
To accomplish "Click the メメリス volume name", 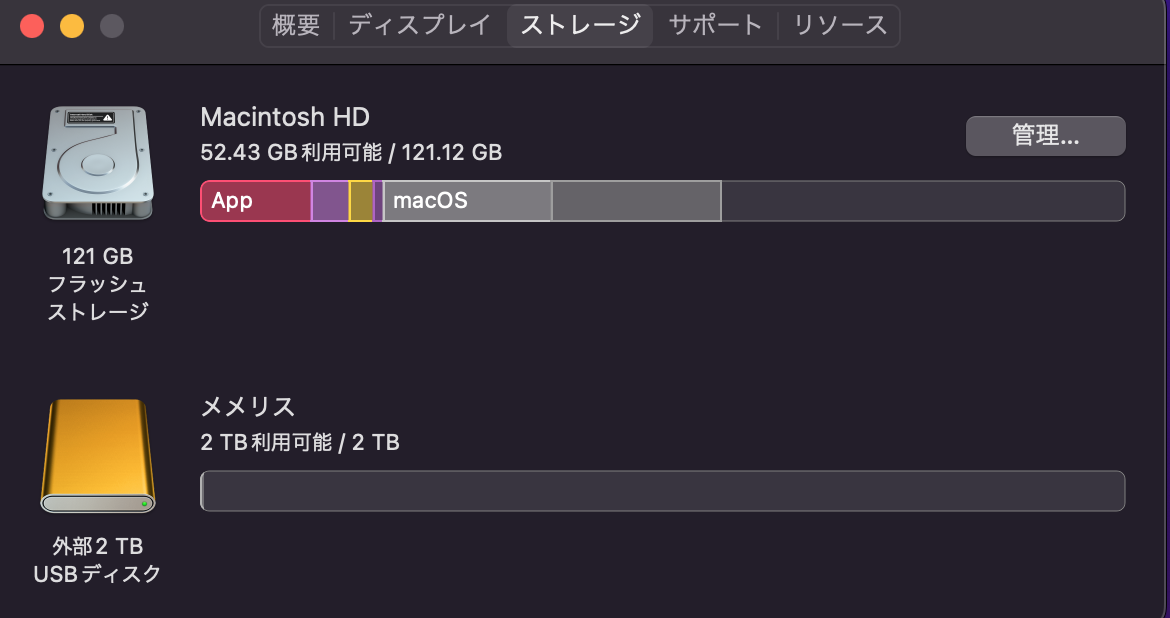I will pos(248,407).
